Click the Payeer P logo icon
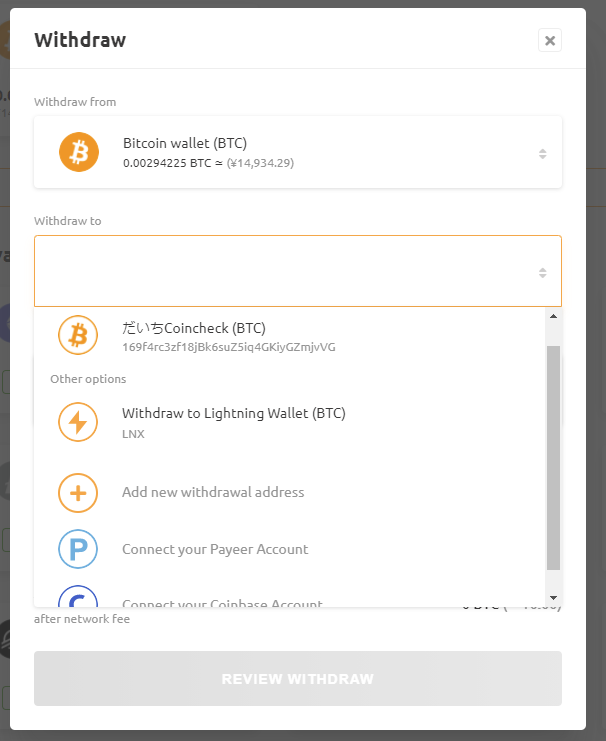This screenshot has width=606, height=741. click(78, 549)
